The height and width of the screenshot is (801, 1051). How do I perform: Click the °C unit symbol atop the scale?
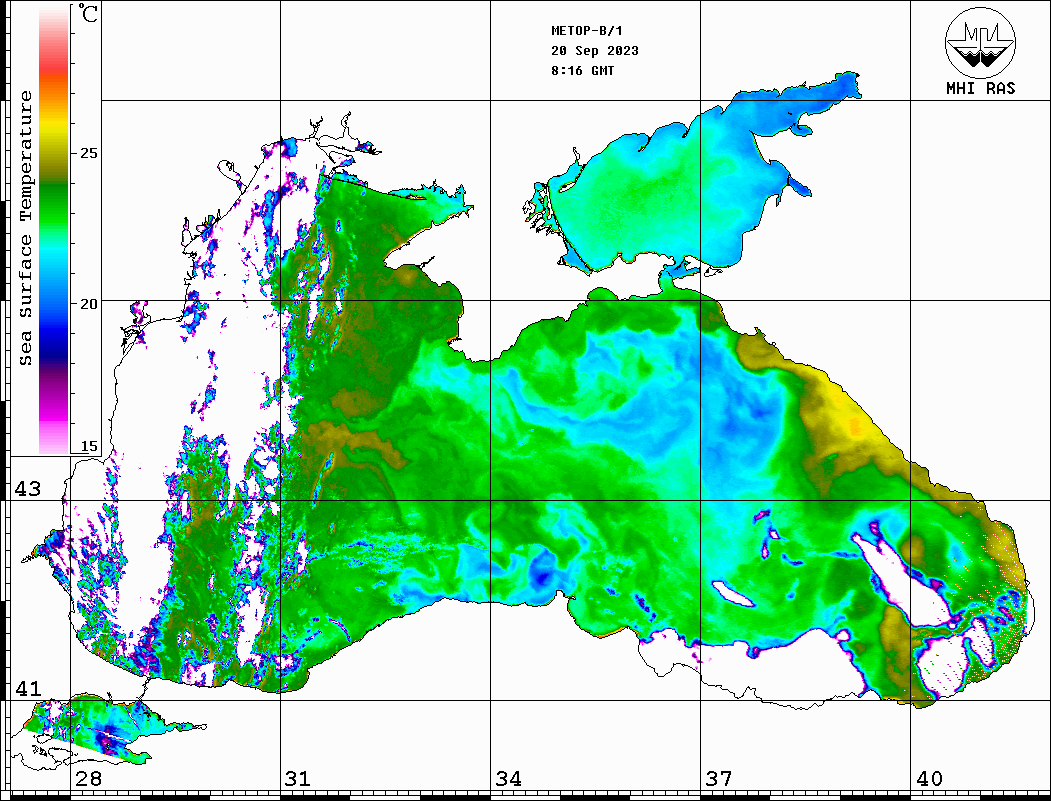point(89,15)
